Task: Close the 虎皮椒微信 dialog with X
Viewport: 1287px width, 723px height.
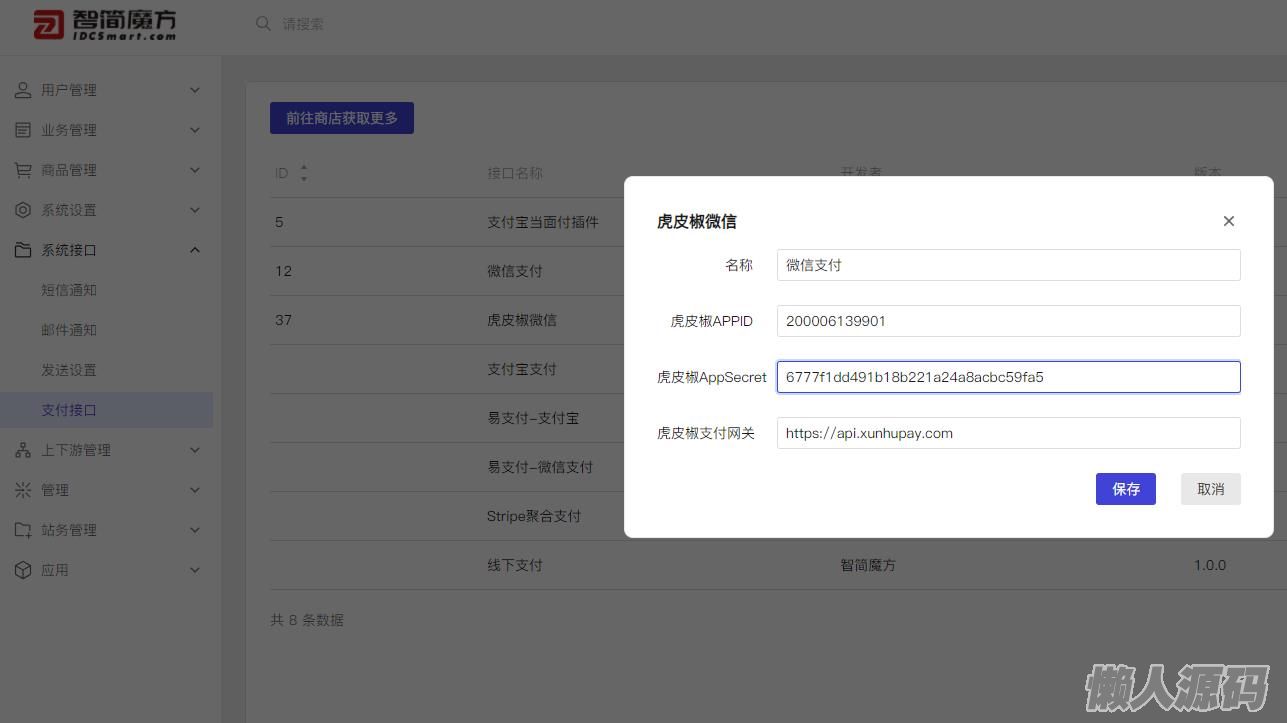Action: [1228, 221]
